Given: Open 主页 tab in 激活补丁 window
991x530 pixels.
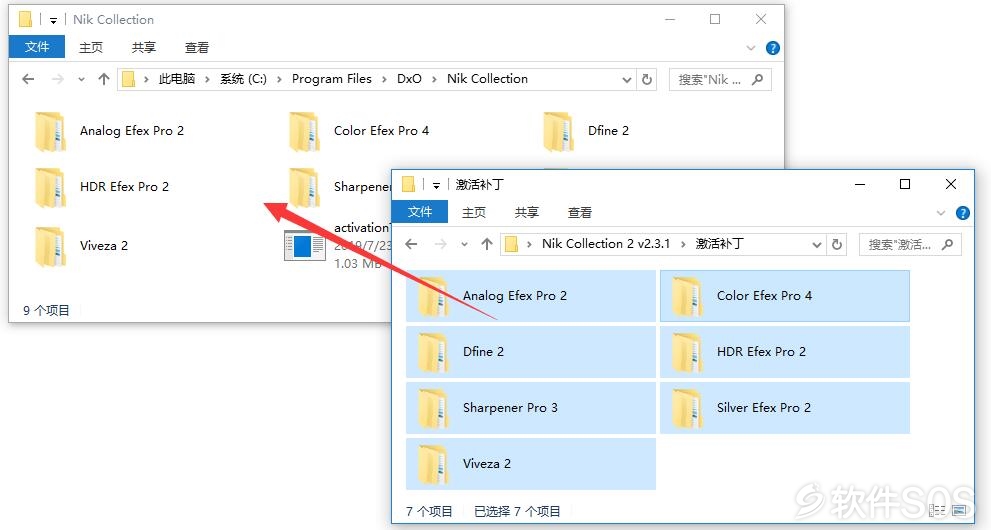Looking at the screenshot, I should [474, 212].
